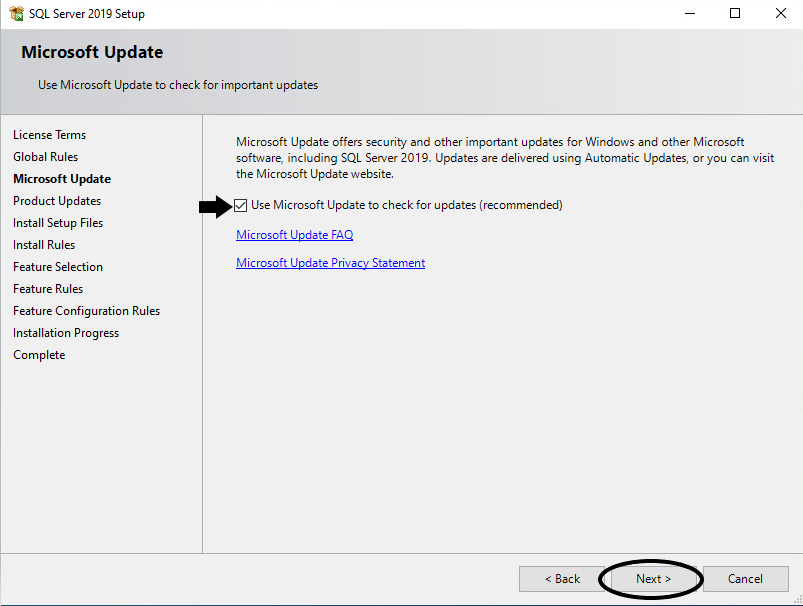Click the checkbox label about recommended updates
The height and width of the screenshot is (606, 803).
[407, 205]
